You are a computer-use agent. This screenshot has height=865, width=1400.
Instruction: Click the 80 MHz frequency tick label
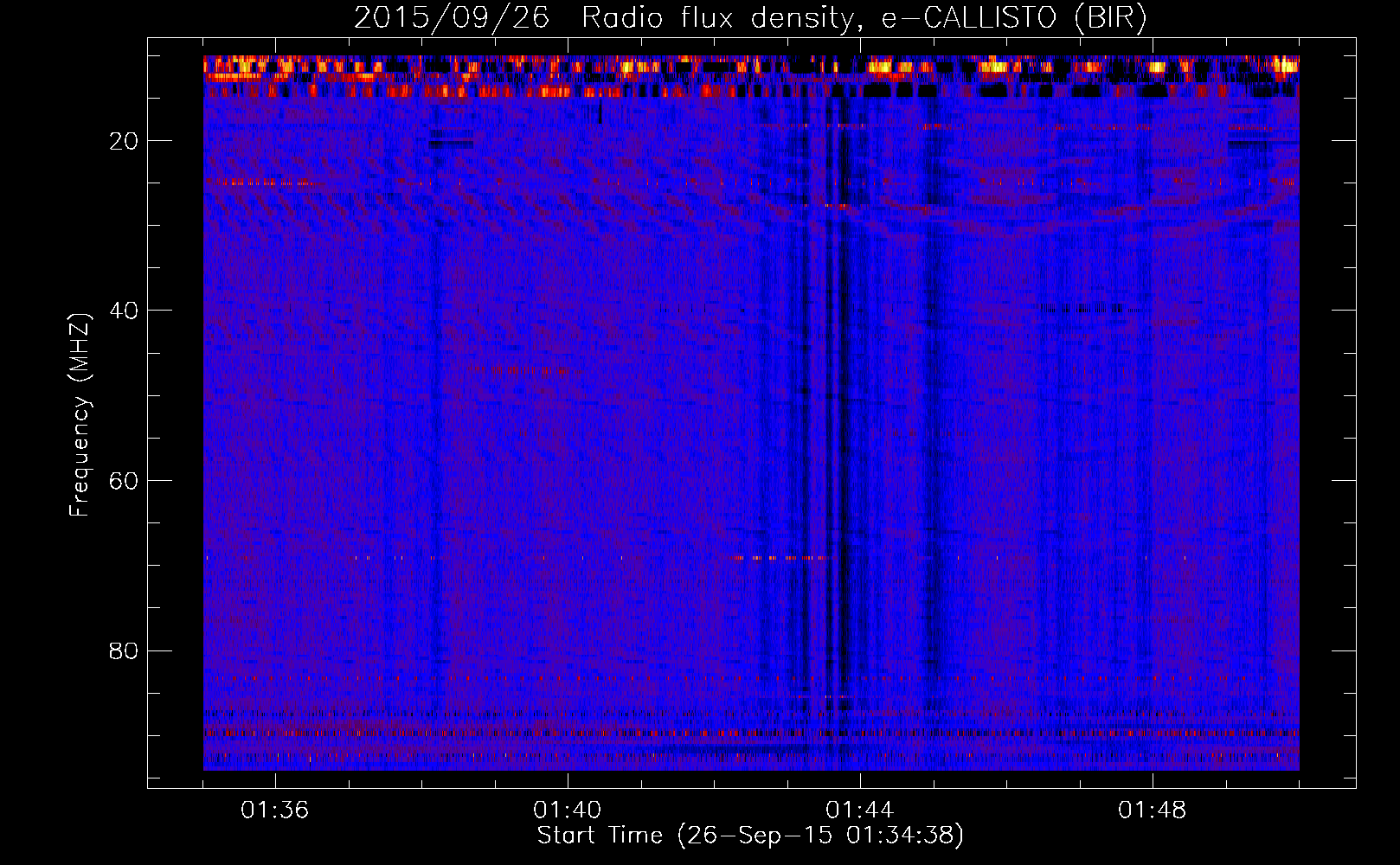click(125, 650)
